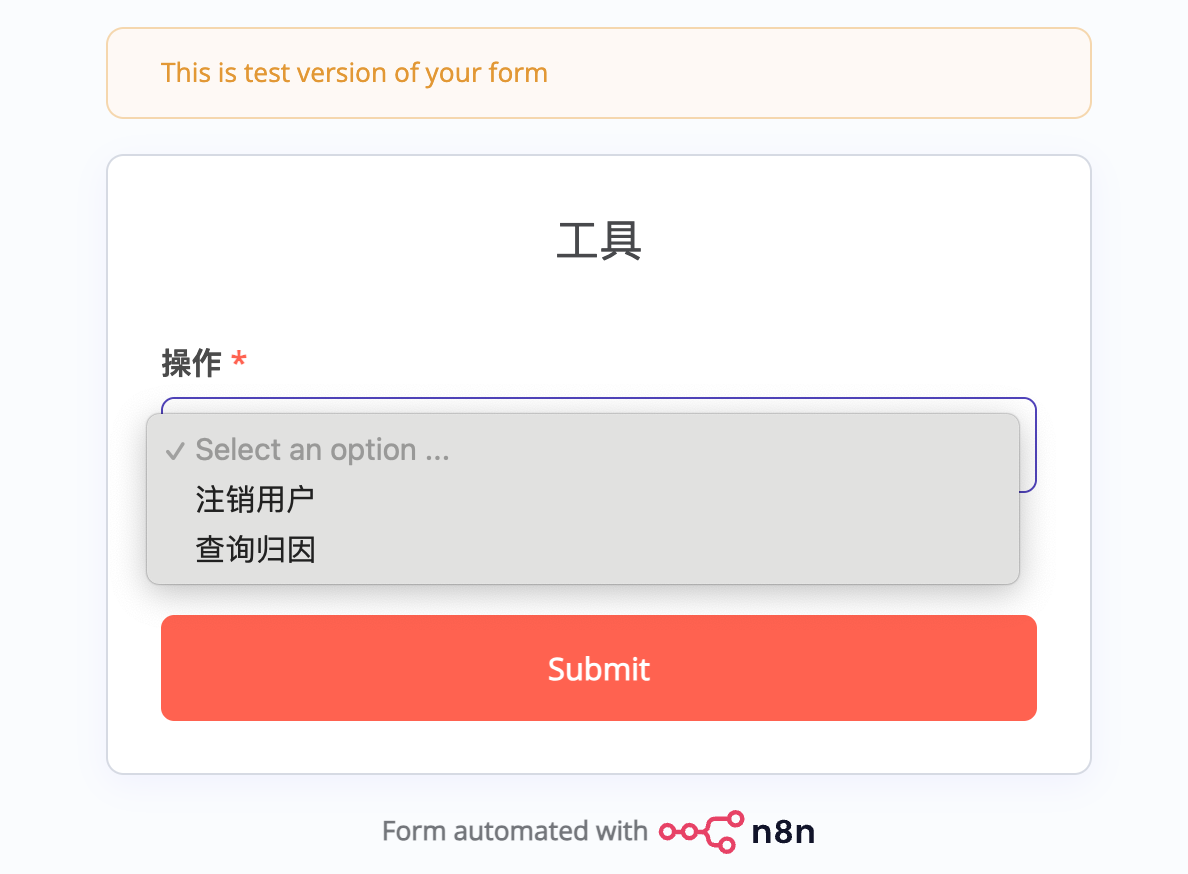Click the red required asterisk

238,362
